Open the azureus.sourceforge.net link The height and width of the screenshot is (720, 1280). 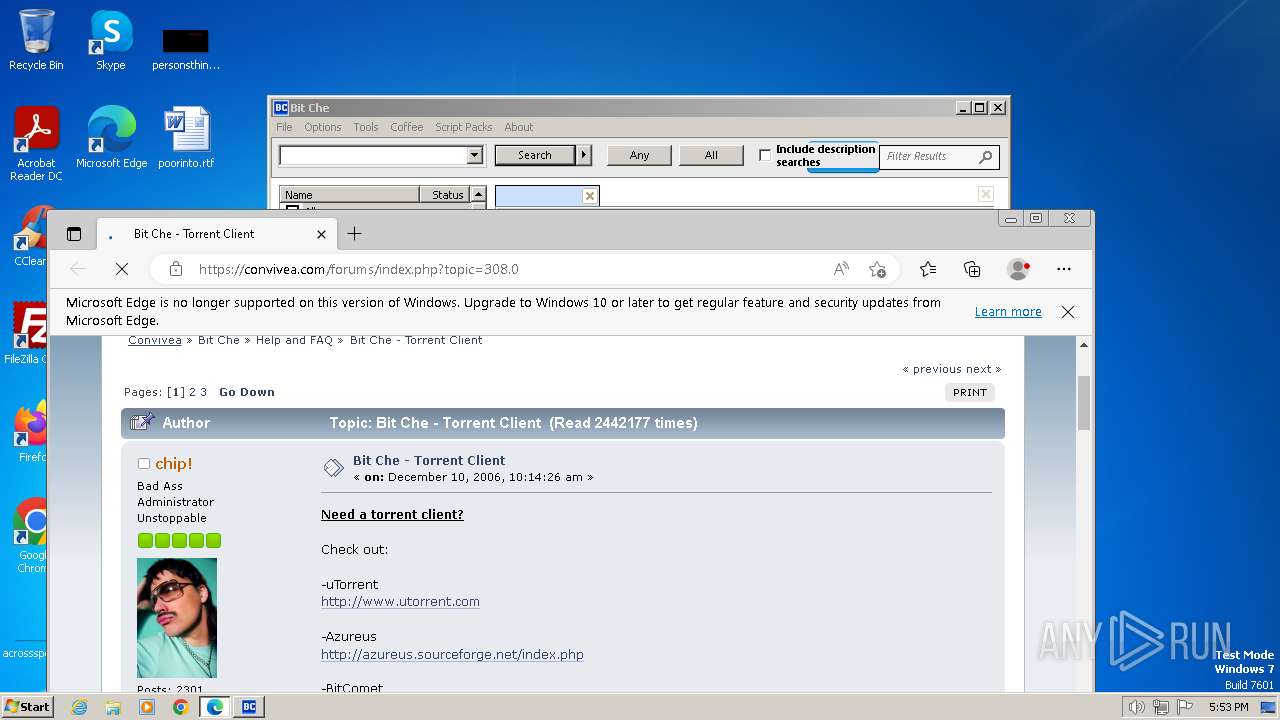pyautogui.click(x=452, y=655)
